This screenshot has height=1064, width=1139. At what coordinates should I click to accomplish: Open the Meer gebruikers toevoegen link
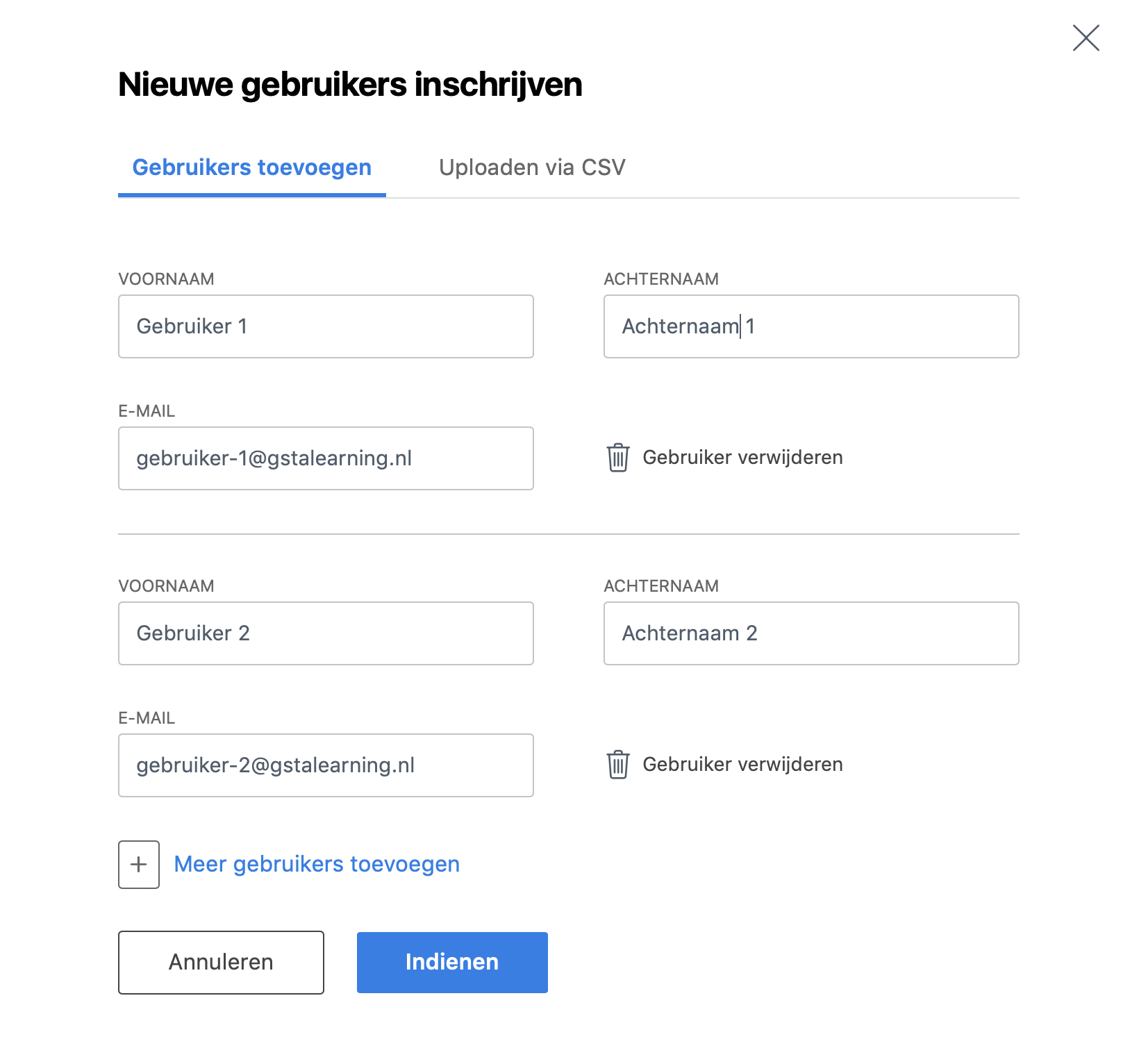[317, 864]
